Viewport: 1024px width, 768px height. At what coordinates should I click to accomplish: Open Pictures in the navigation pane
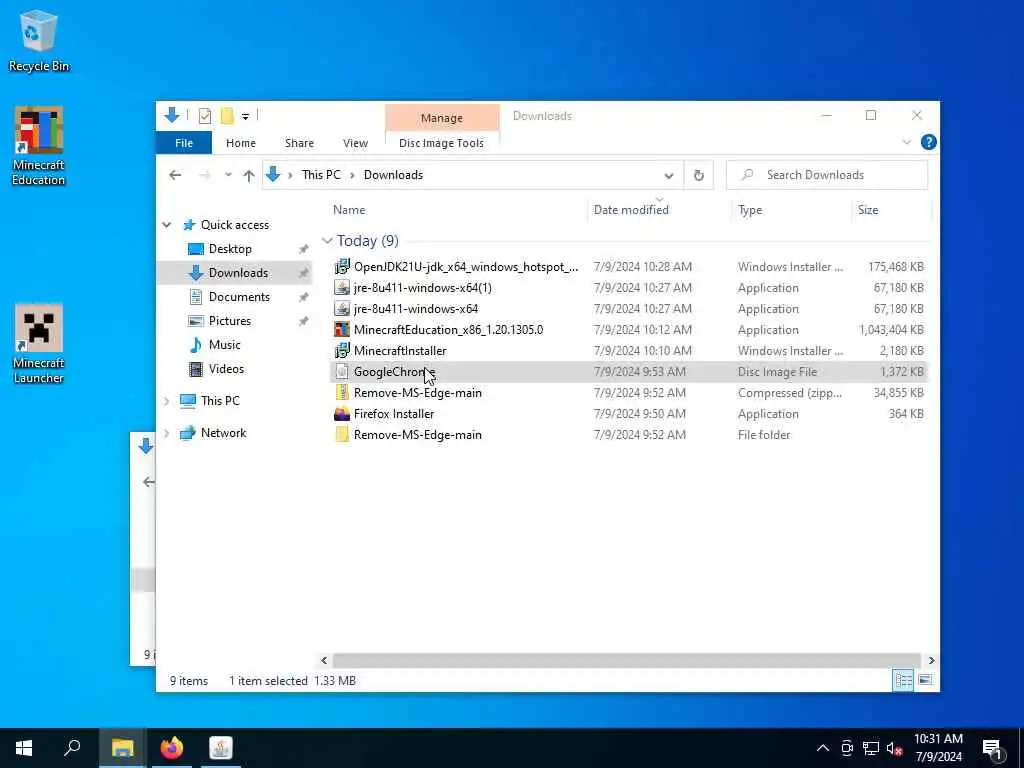[229, 321]
